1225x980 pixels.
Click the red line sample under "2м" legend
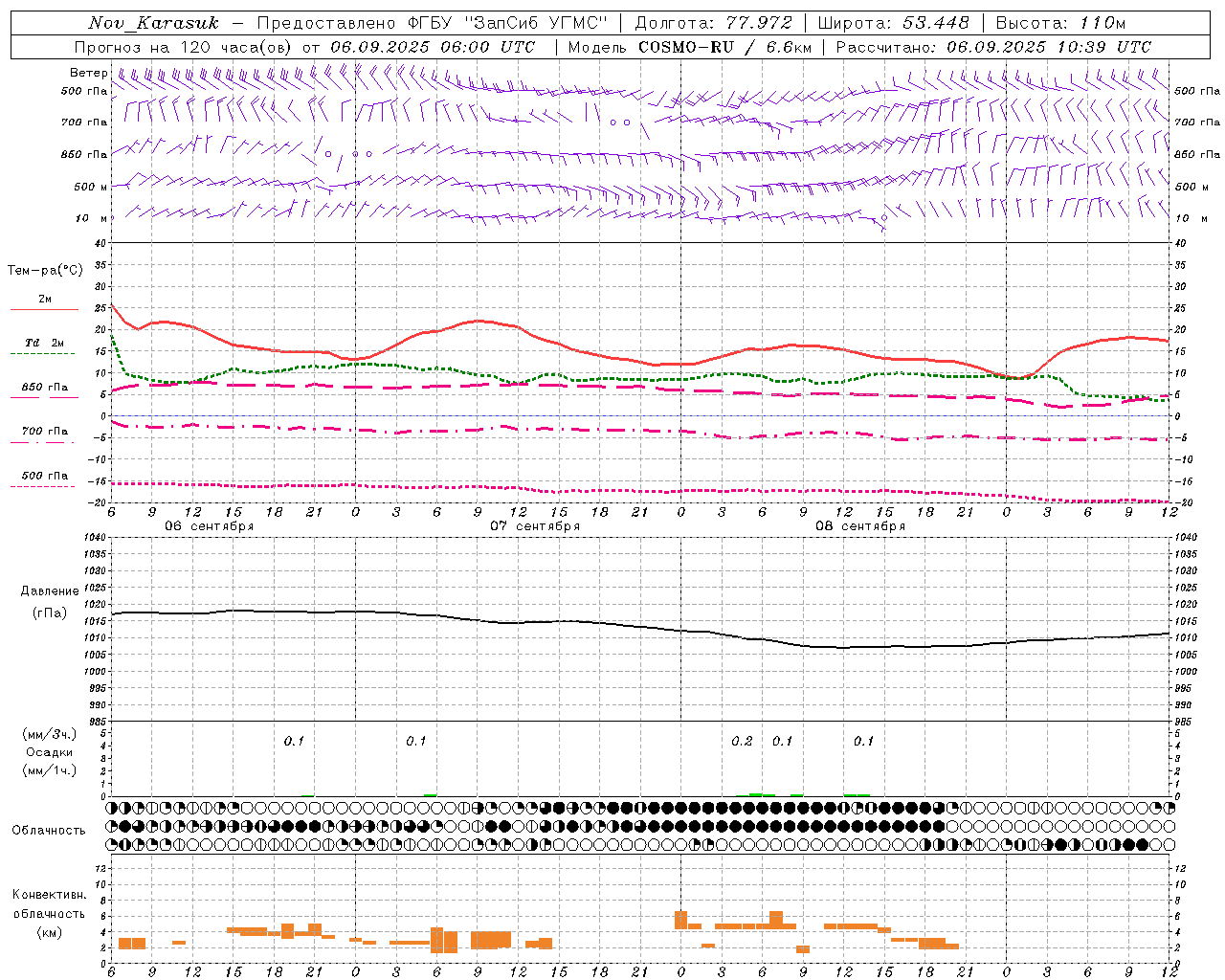(44, 310)
